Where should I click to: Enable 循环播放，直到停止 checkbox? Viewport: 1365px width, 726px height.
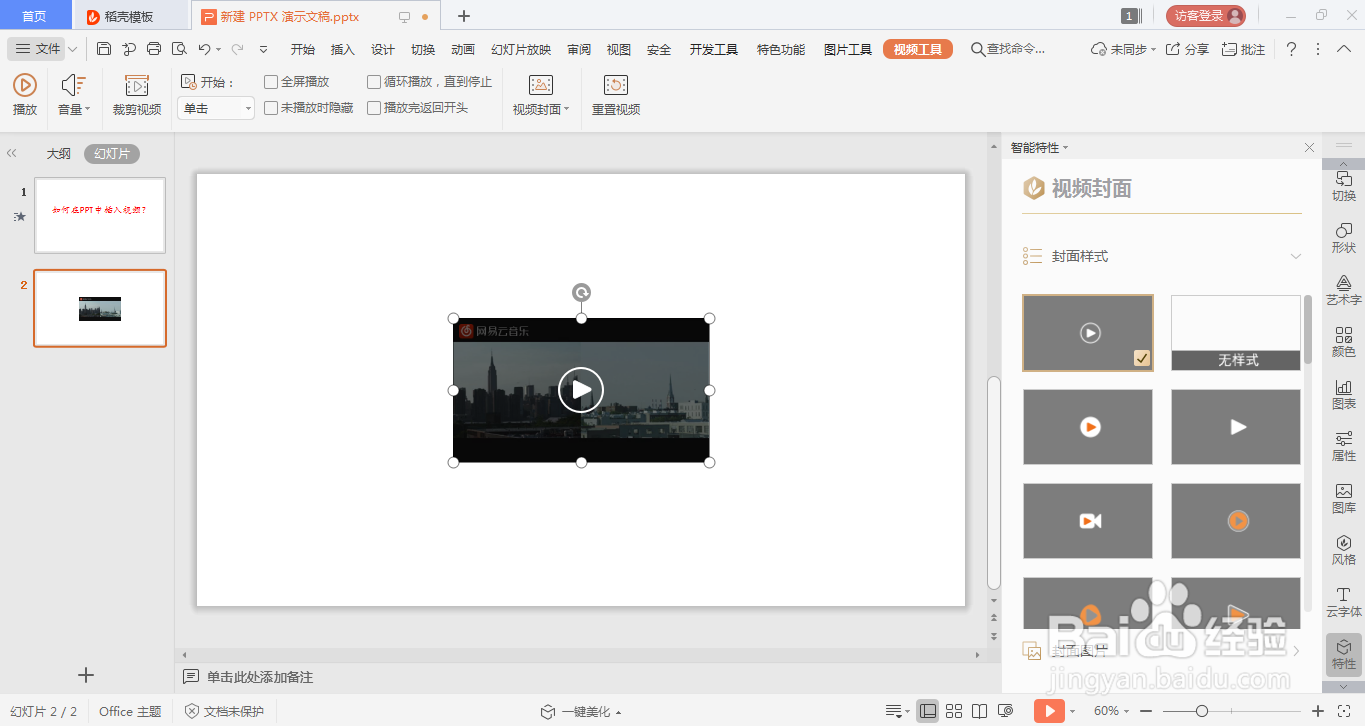374,82
